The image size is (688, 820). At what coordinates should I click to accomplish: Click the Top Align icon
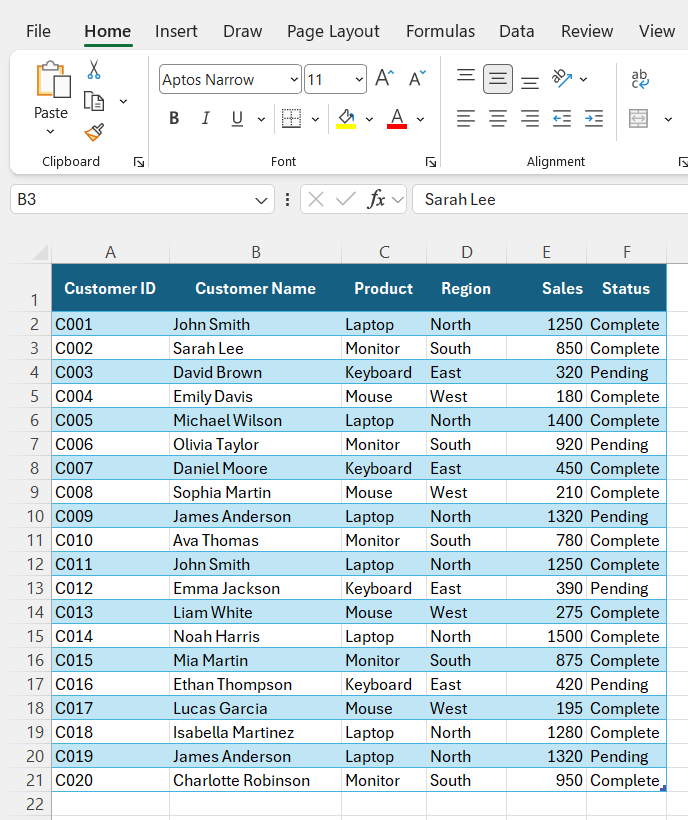click(x=466, y=76)
